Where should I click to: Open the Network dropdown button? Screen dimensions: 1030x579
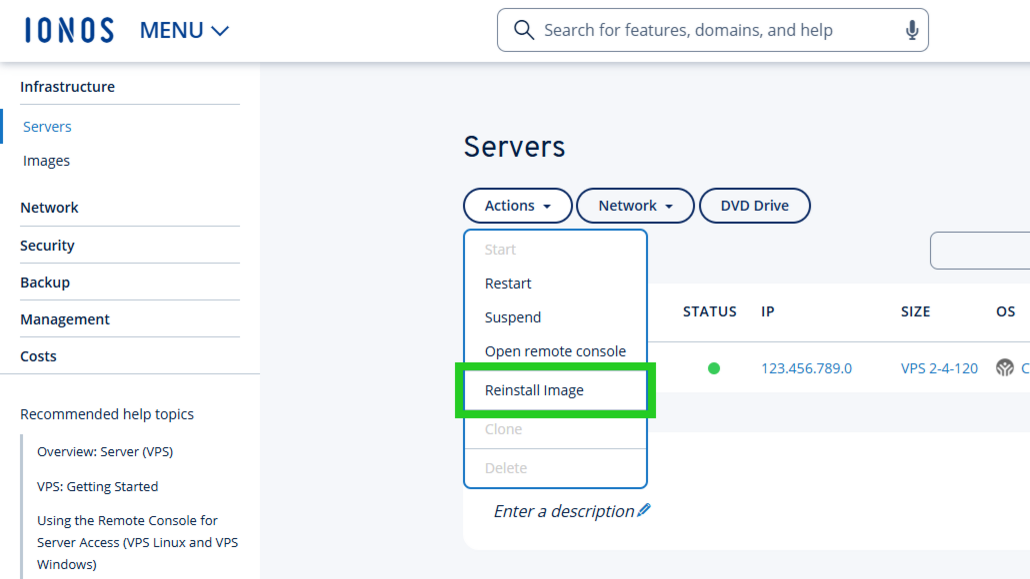tap(635, 206)
